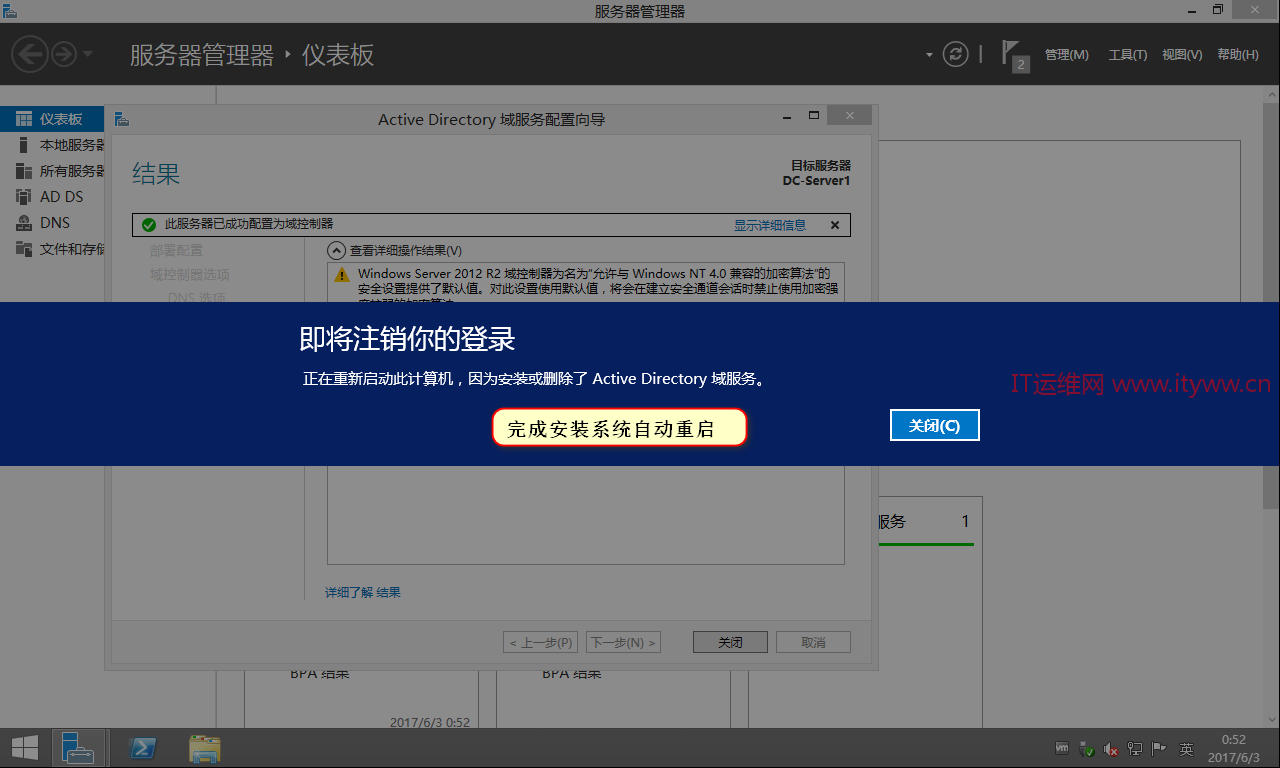The image size is (1280, 768).
Task: Collapse the 查看详细操作结果(V) section
Action: pyautogui.click(x=336, y=250)
